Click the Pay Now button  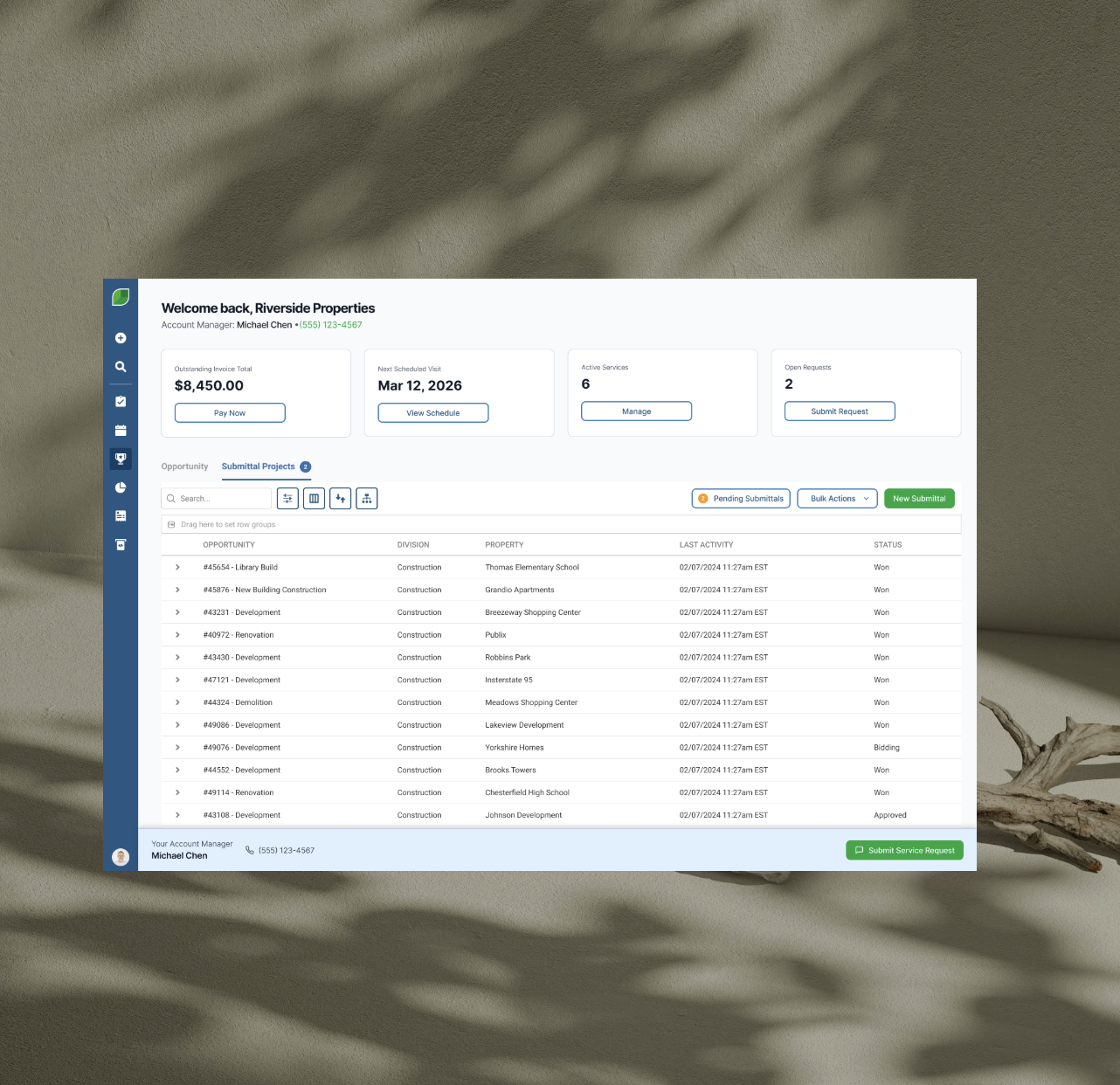229,412
